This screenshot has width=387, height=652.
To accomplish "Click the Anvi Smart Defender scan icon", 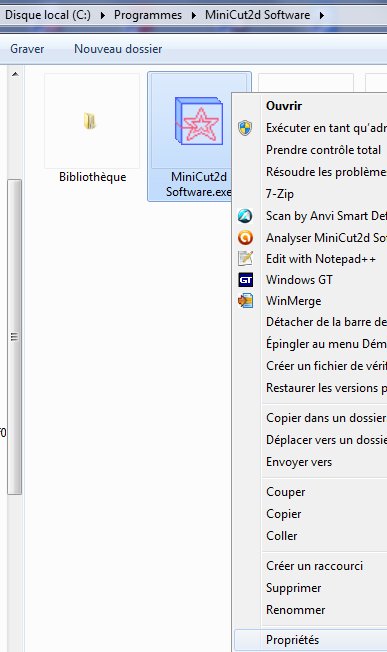I will (245, 216).
